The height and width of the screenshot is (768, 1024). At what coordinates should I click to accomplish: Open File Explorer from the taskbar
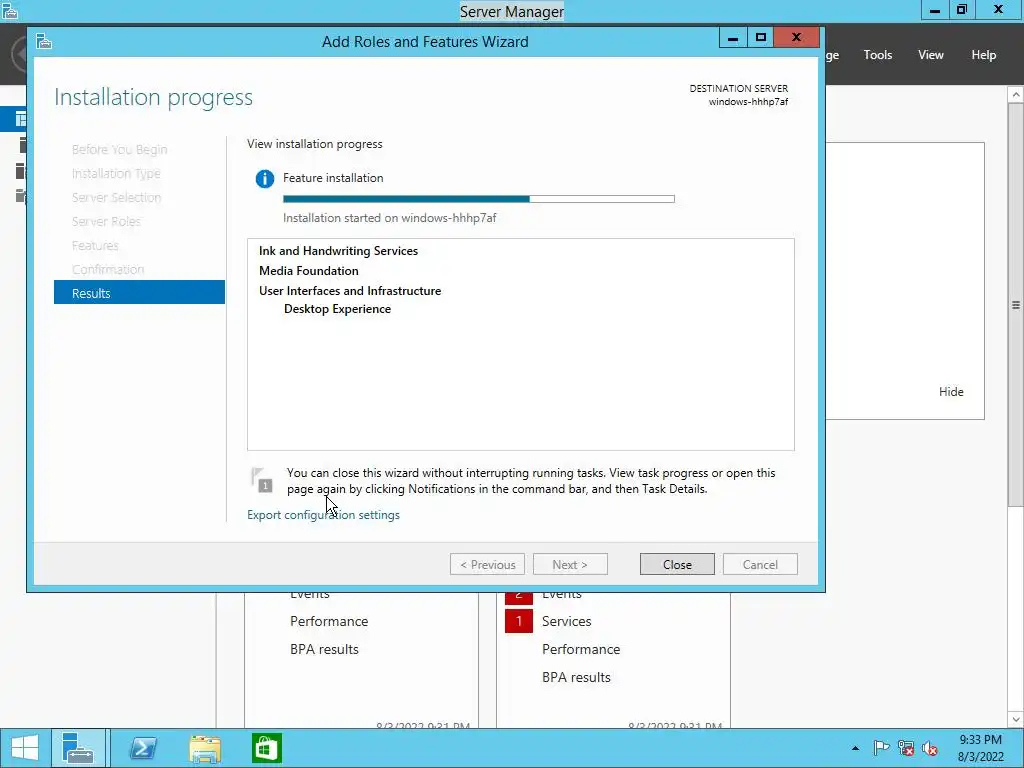(204, 748)
